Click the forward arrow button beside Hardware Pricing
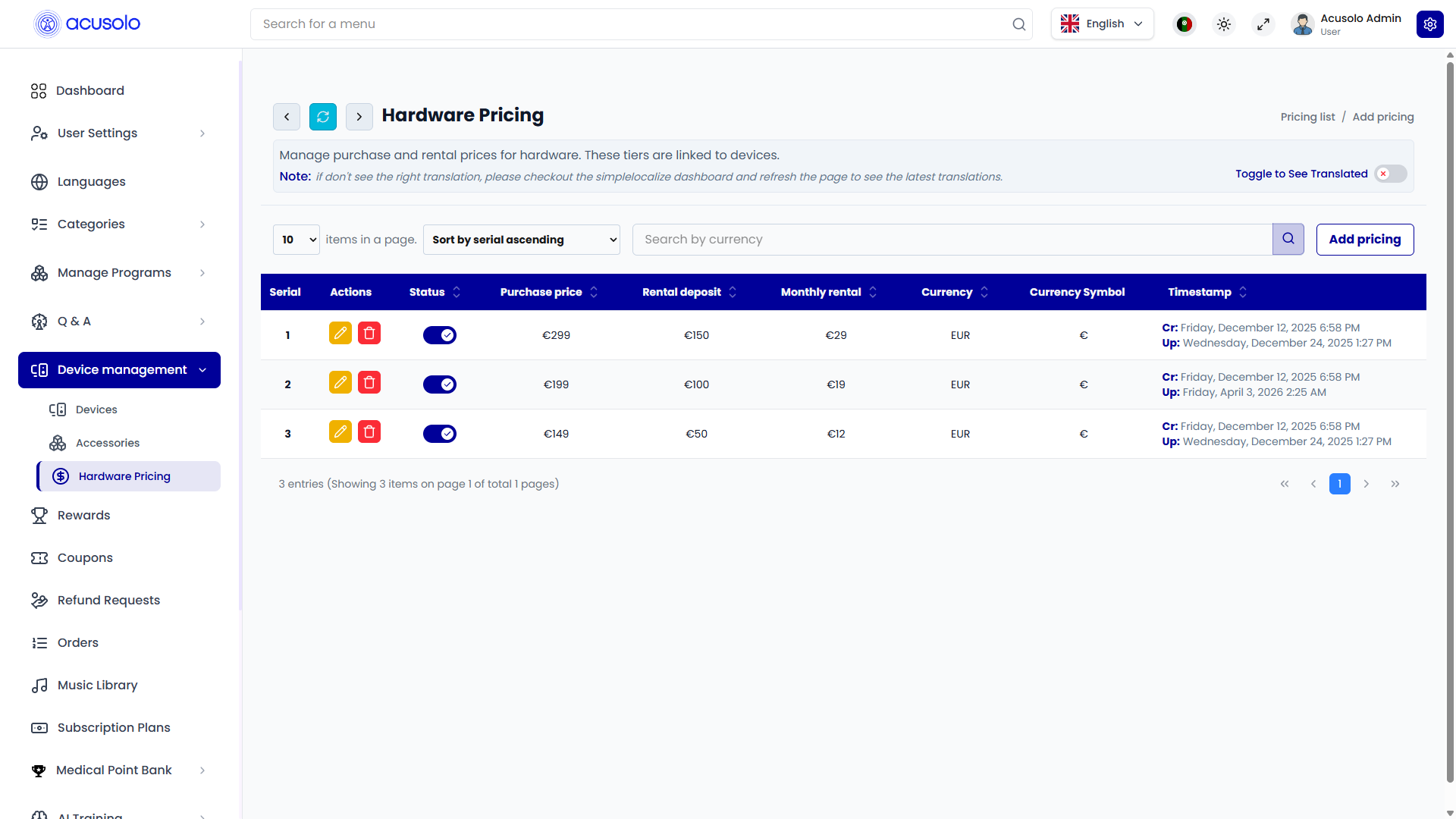This screenshot has height=819, width=1456. point(359,117)
